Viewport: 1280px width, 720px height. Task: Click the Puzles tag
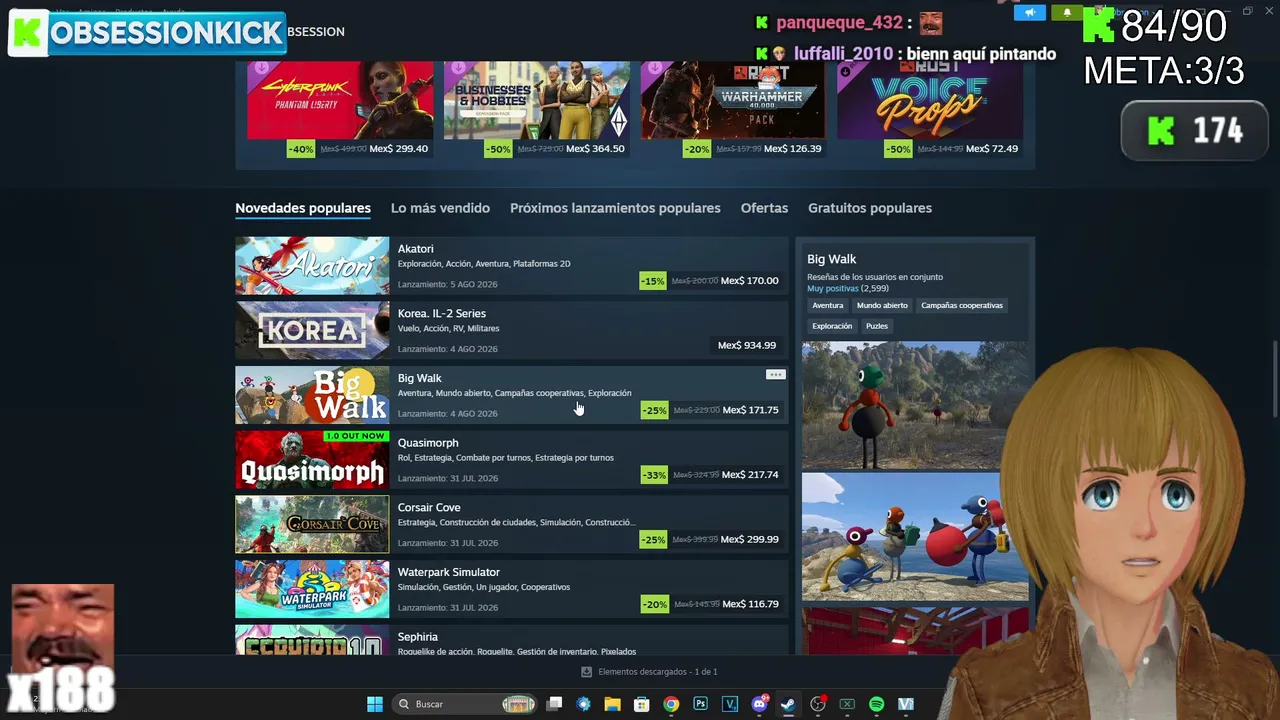tap(877, 326)
